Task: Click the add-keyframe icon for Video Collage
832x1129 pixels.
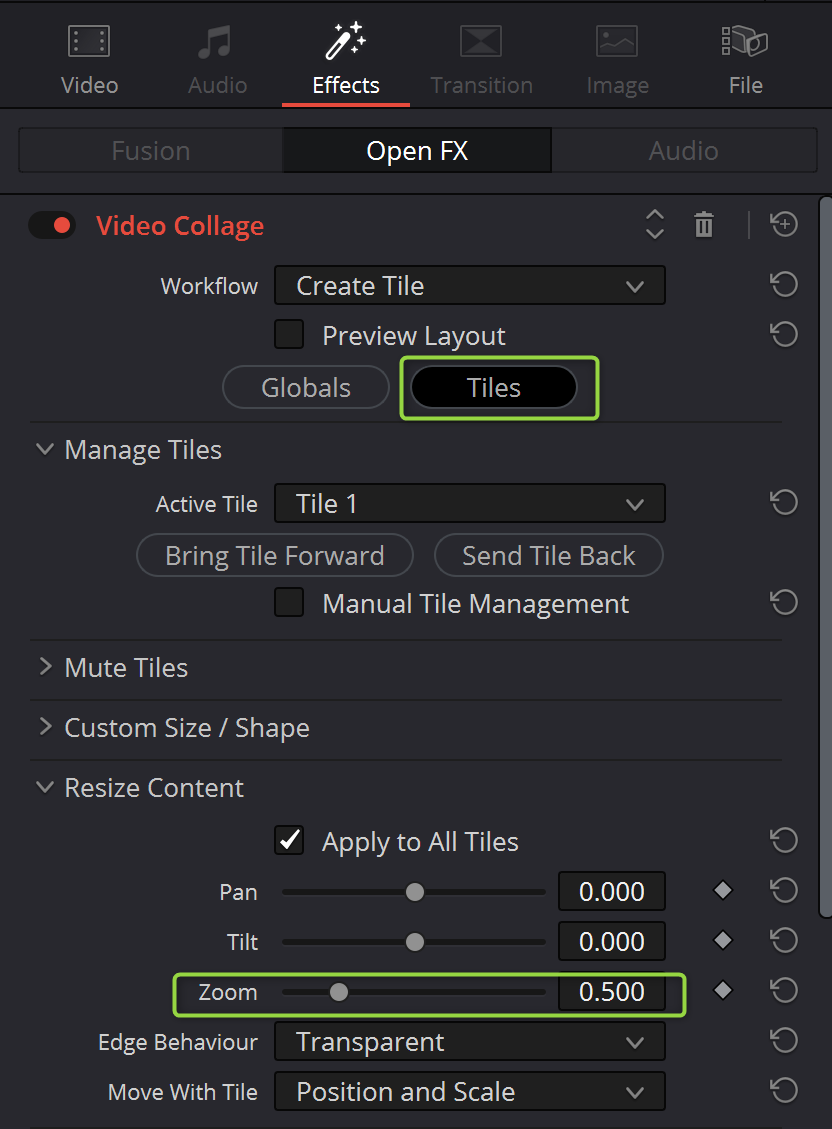Action: pyautogui.click(x=784, y=225)
